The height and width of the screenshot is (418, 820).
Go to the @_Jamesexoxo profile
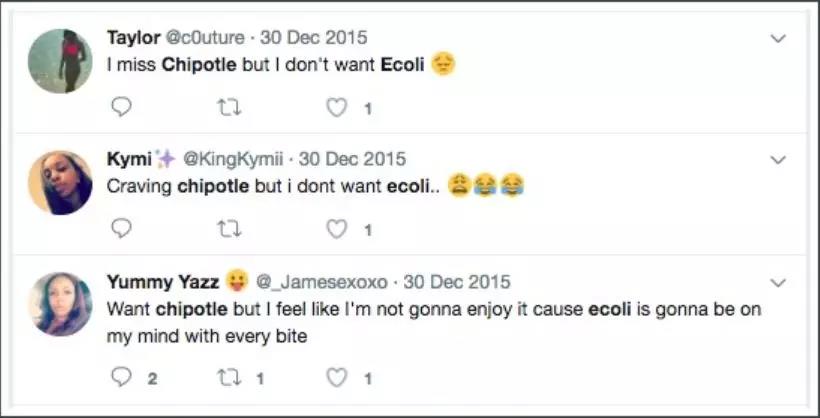[x=325, y=283]
